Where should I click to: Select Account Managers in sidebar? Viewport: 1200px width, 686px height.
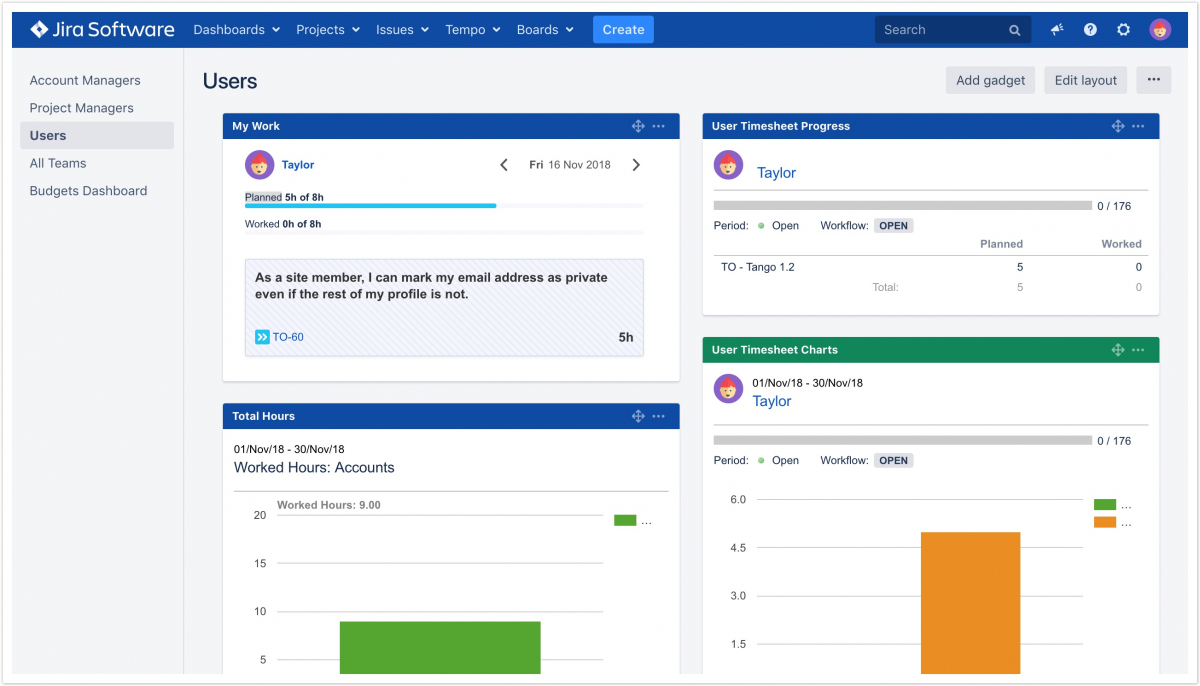pyautogui.click(x=85, y=80)
